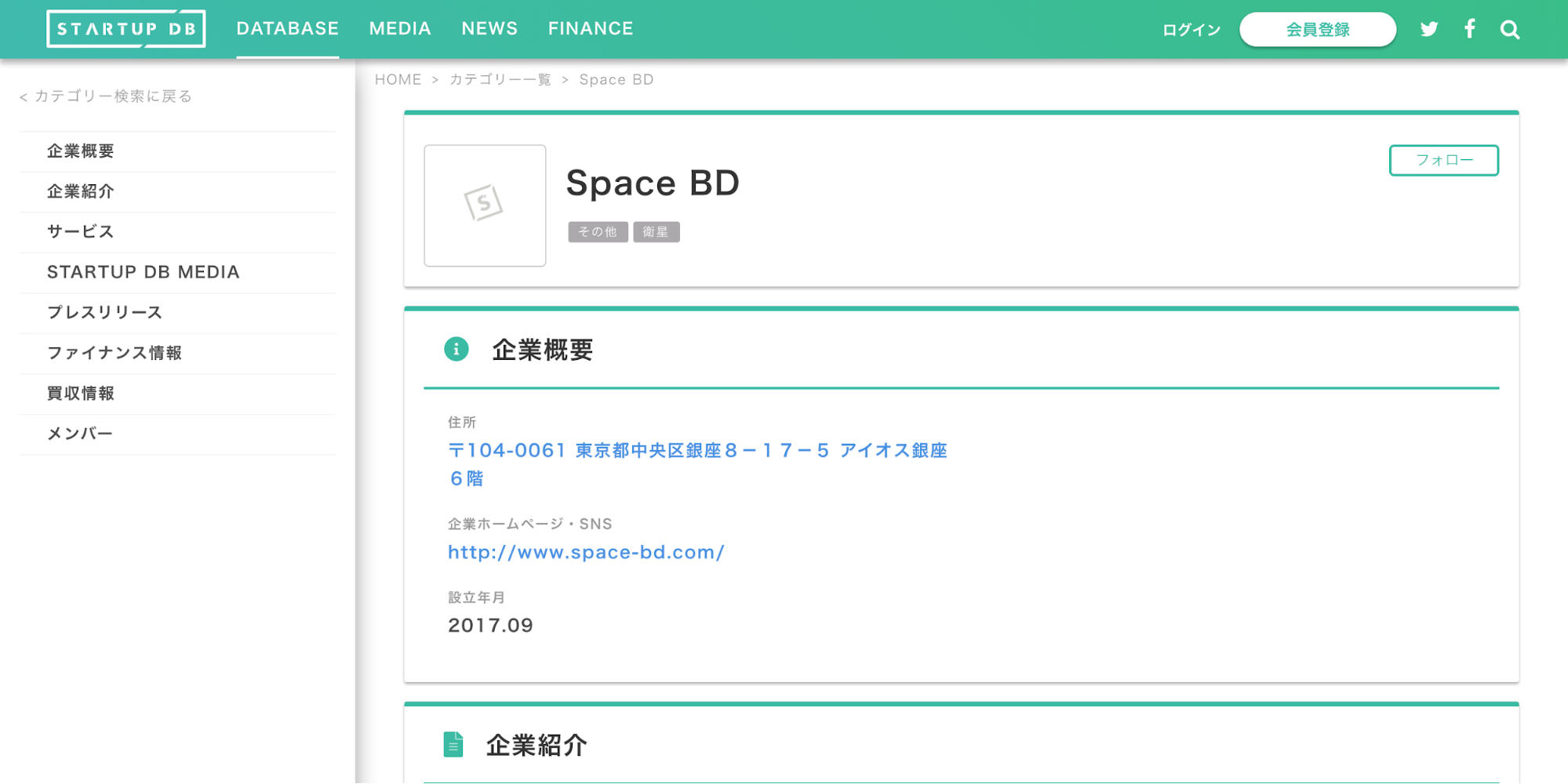The height and width of the screenshot is (784, 1568).
Task: Click the info icon beside 企業概要 heading
Action: [x=457, y=349]
